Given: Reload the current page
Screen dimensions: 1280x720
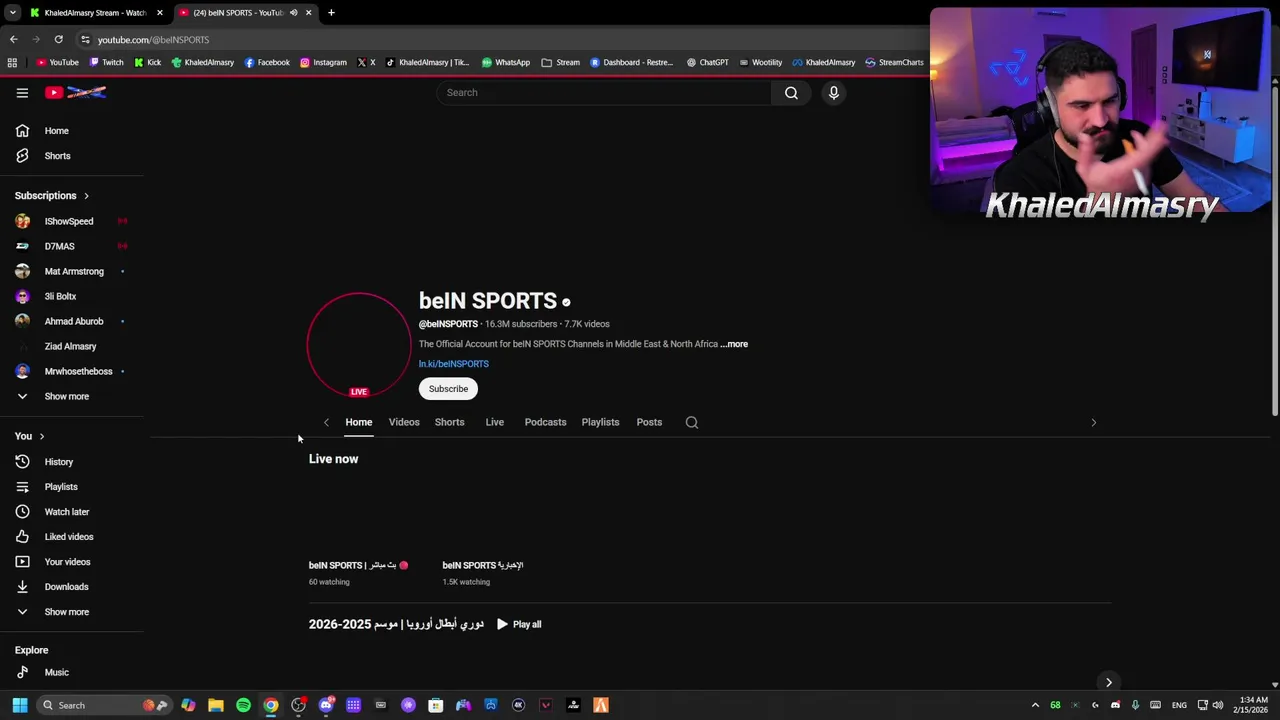Looking at the screenshot, I should coord(58,39).
